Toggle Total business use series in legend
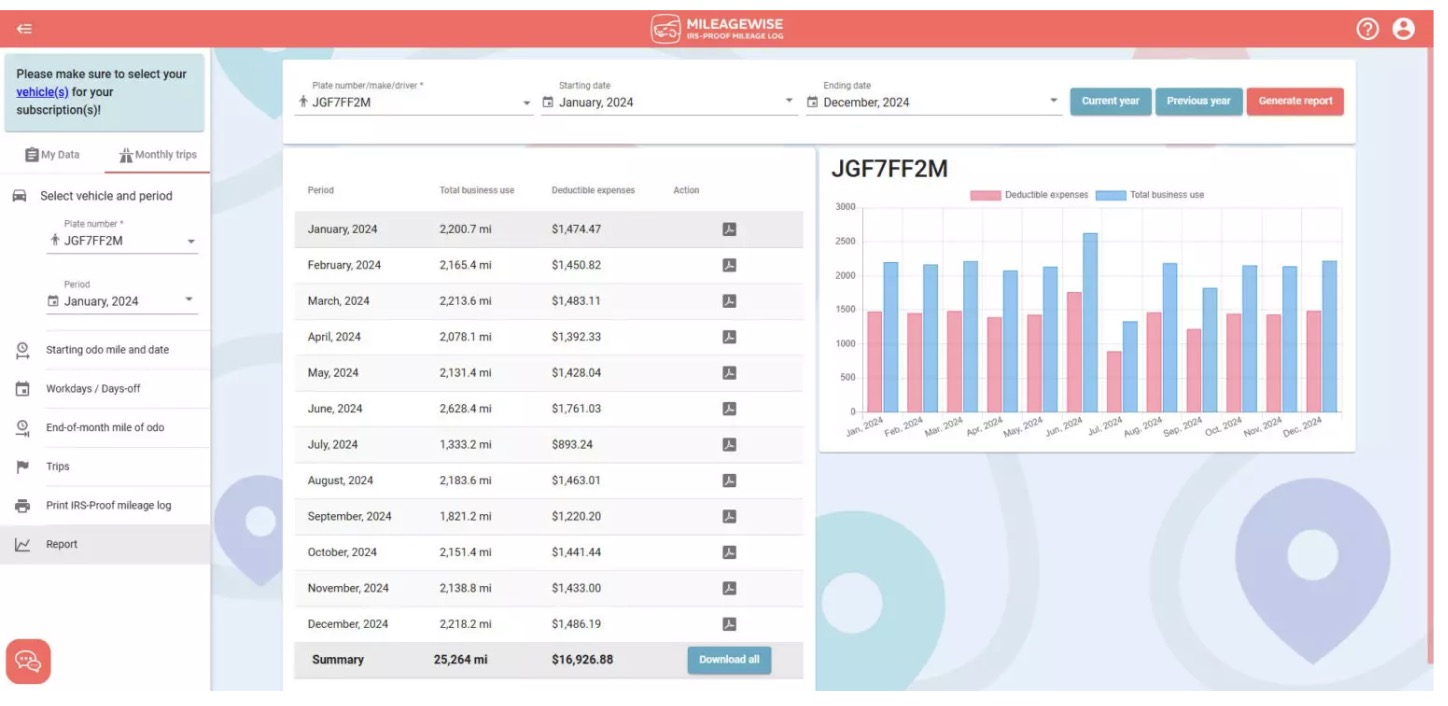This screenshot has height=706, width=1448. tap(1150, 195)
